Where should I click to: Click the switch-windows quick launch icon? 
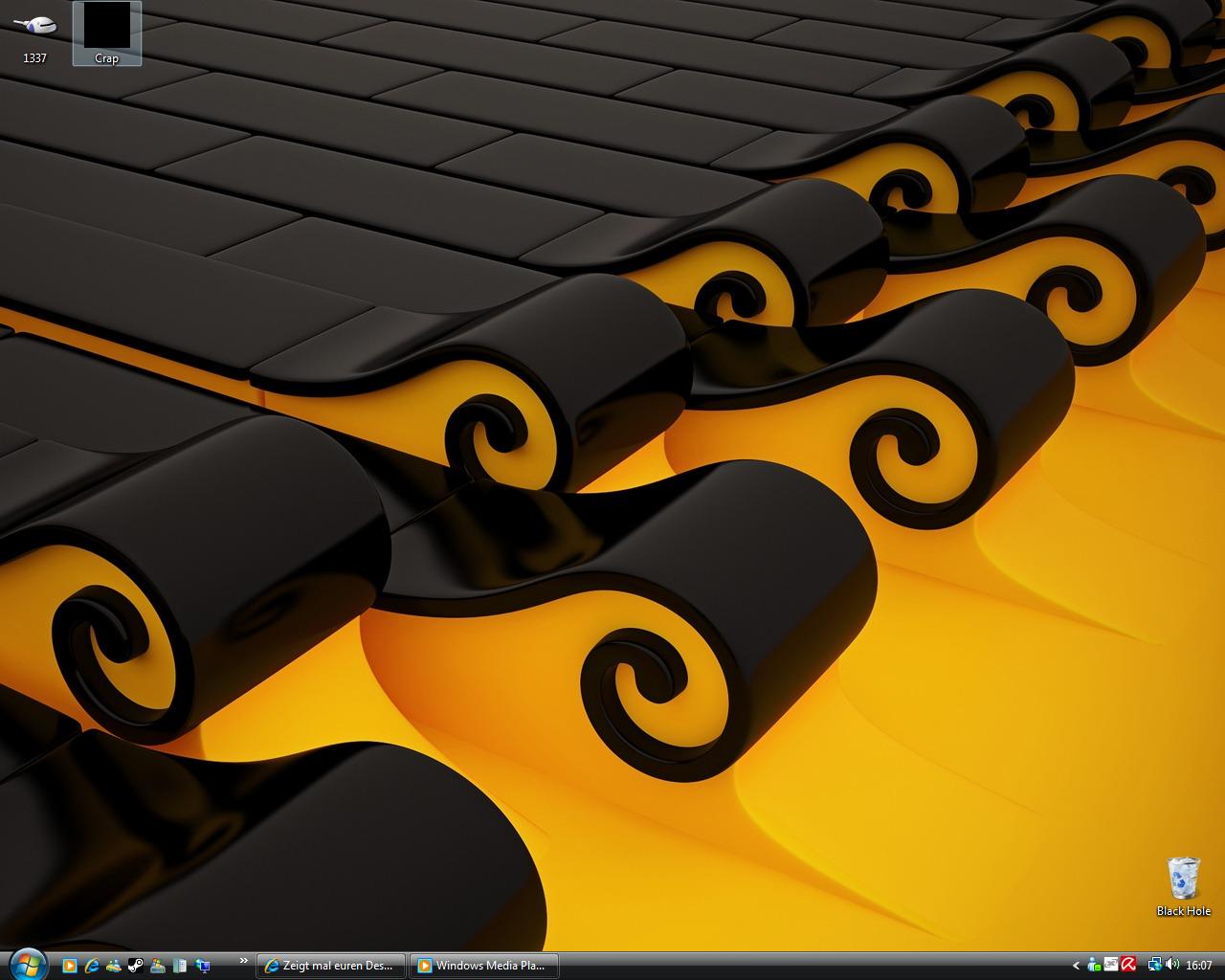tap(180, 966)
